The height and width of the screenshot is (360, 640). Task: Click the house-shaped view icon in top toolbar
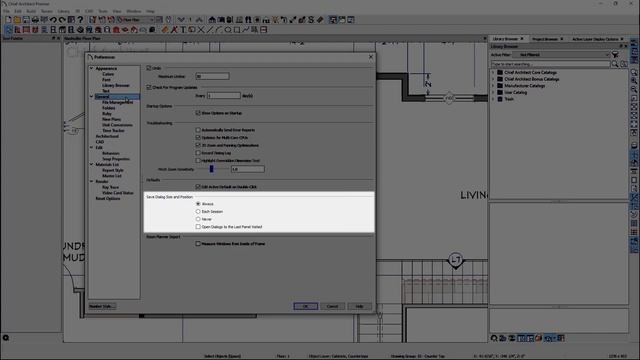tap(212, 20)
